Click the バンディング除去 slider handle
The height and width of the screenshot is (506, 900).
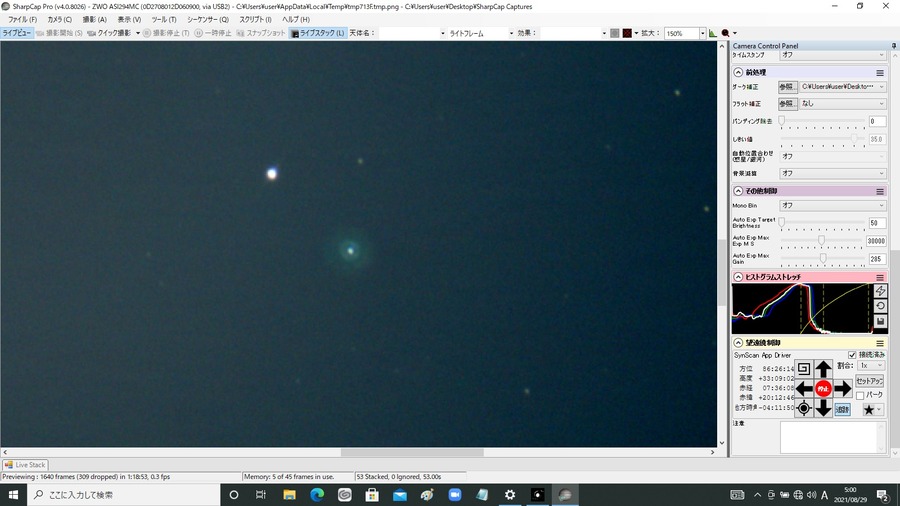(782, 120)
